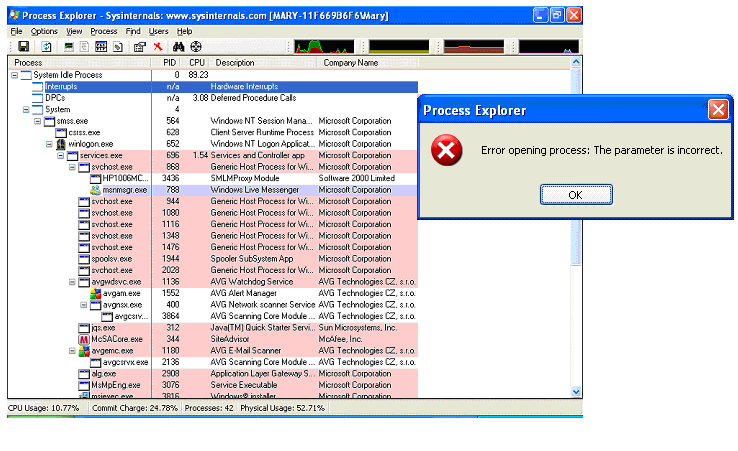Screen dimensions: 738x451
Task: Collapse the System Idle Process tree node
Action: click(x=15, y=75)
